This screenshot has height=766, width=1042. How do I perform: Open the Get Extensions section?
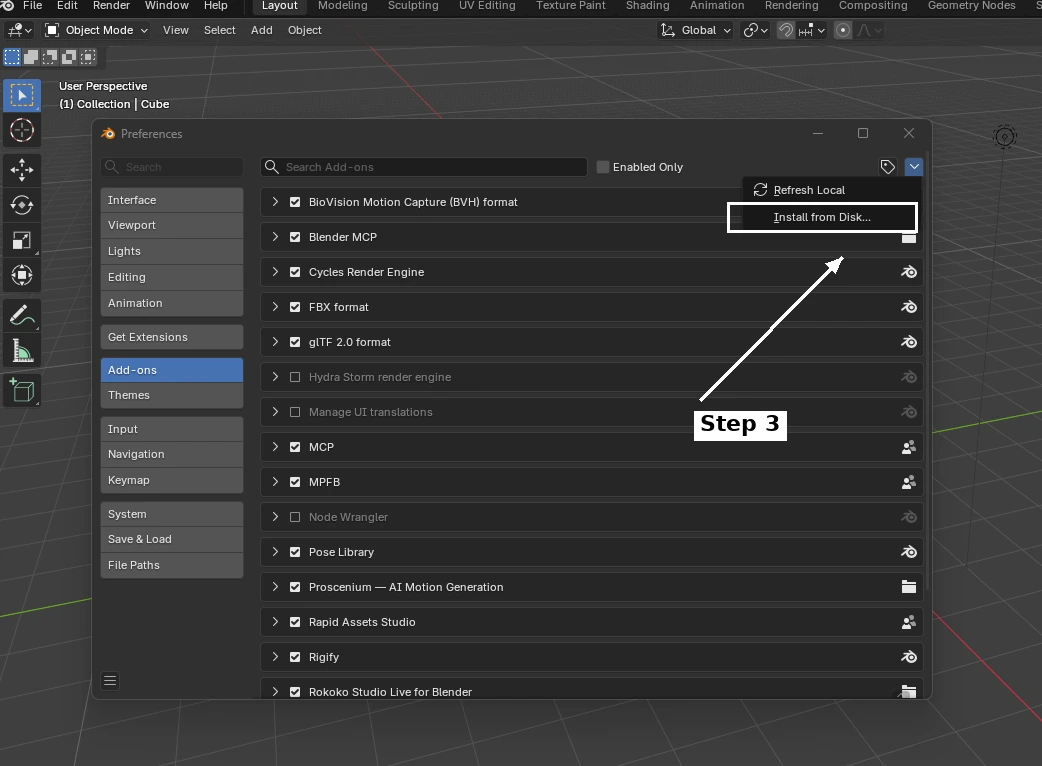[172, 337]
